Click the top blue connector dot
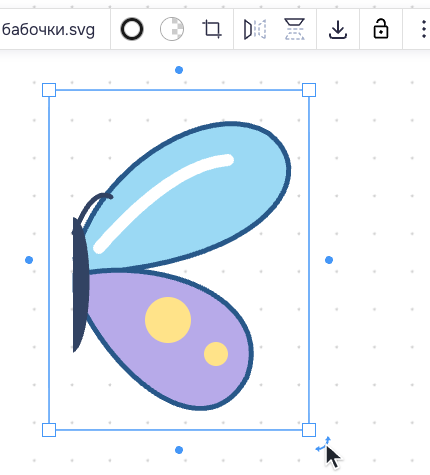 click(179, 70)
